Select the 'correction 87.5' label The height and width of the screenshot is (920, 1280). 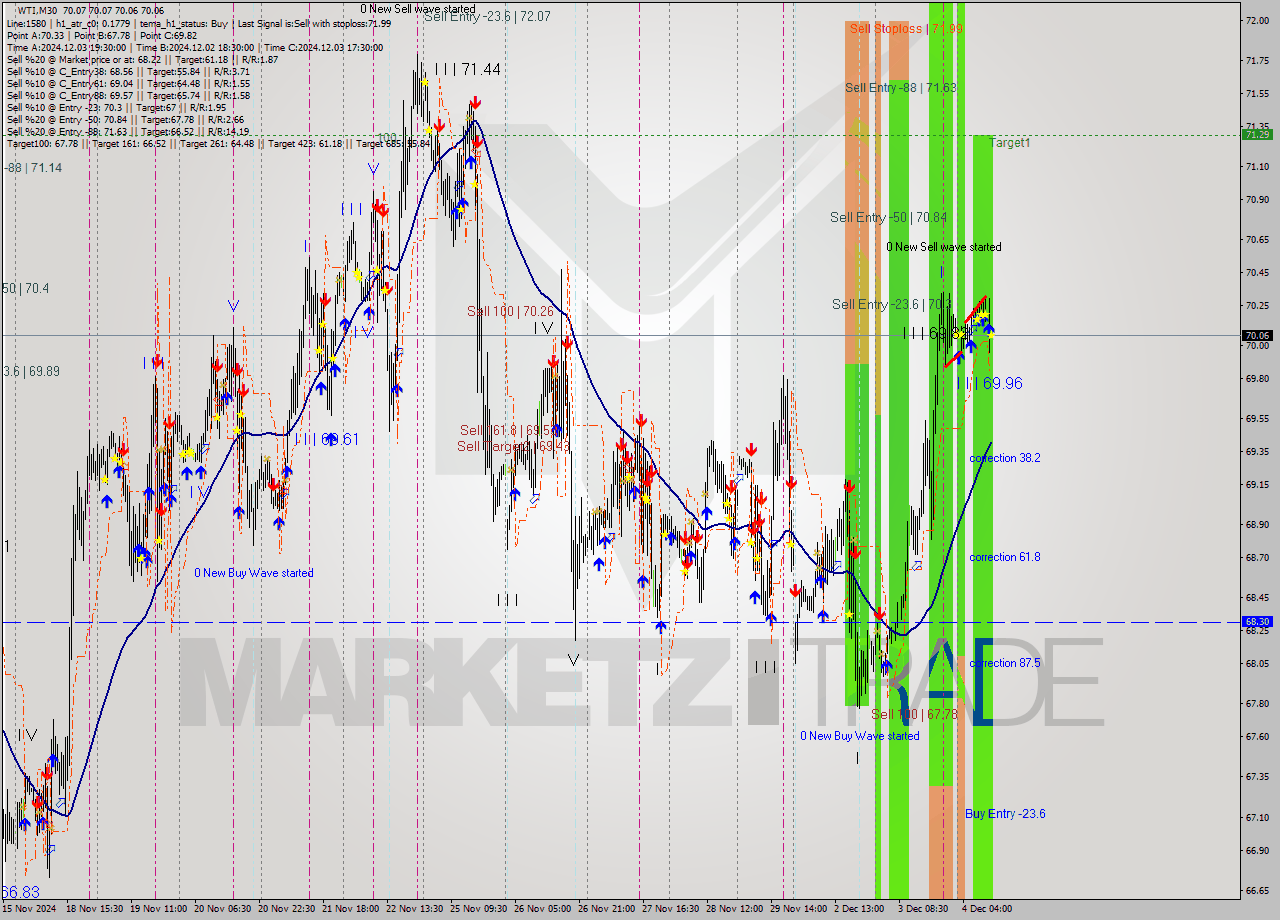(x=1005, y=663)
